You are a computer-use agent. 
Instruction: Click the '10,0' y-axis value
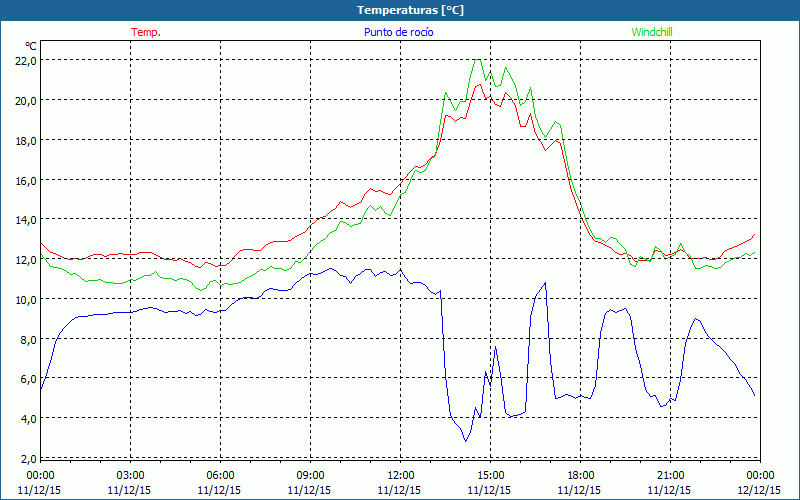(x=26, y=299)
